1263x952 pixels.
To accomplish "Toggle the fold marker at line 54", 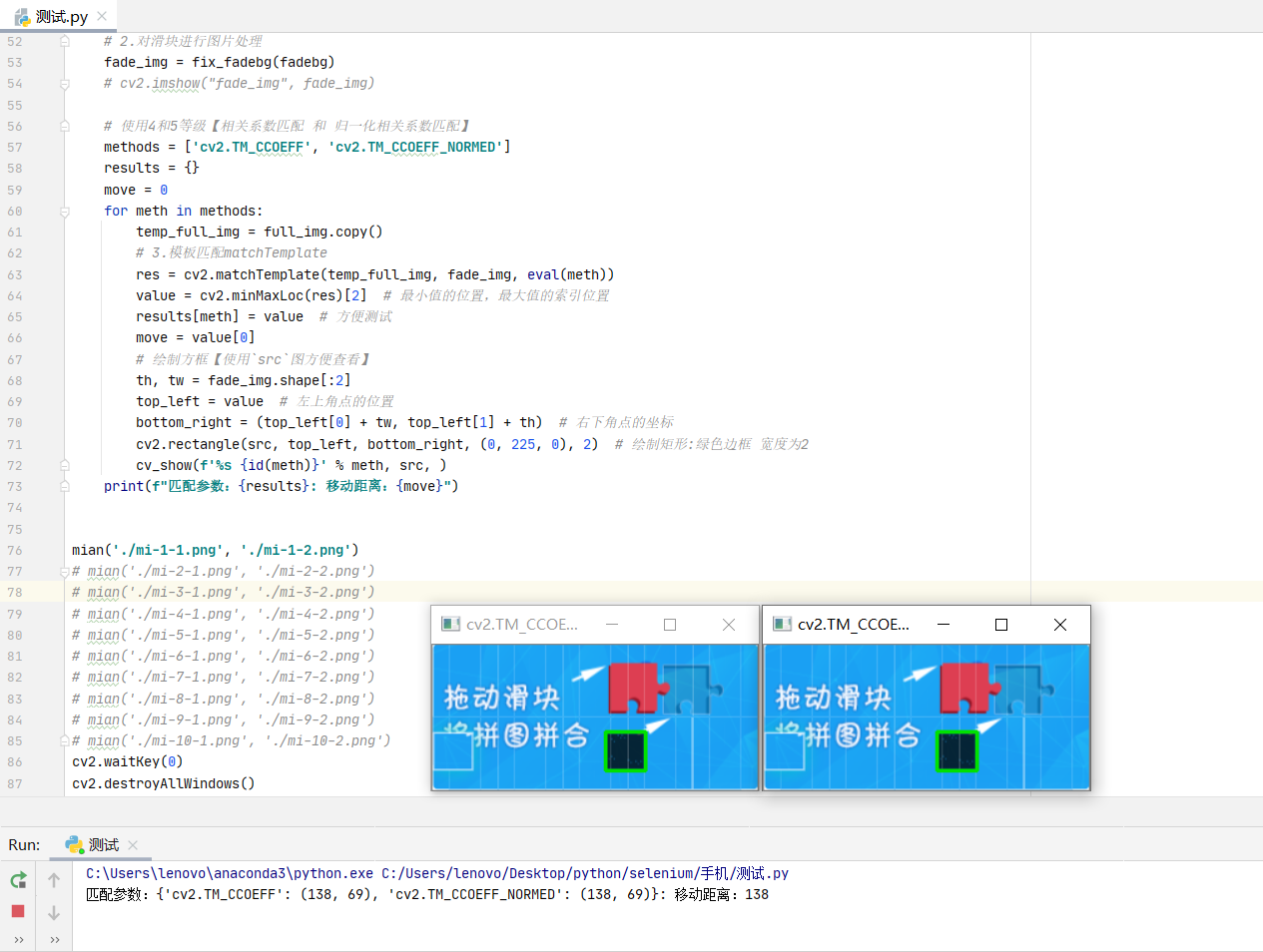I will click(x=64, y=84).
